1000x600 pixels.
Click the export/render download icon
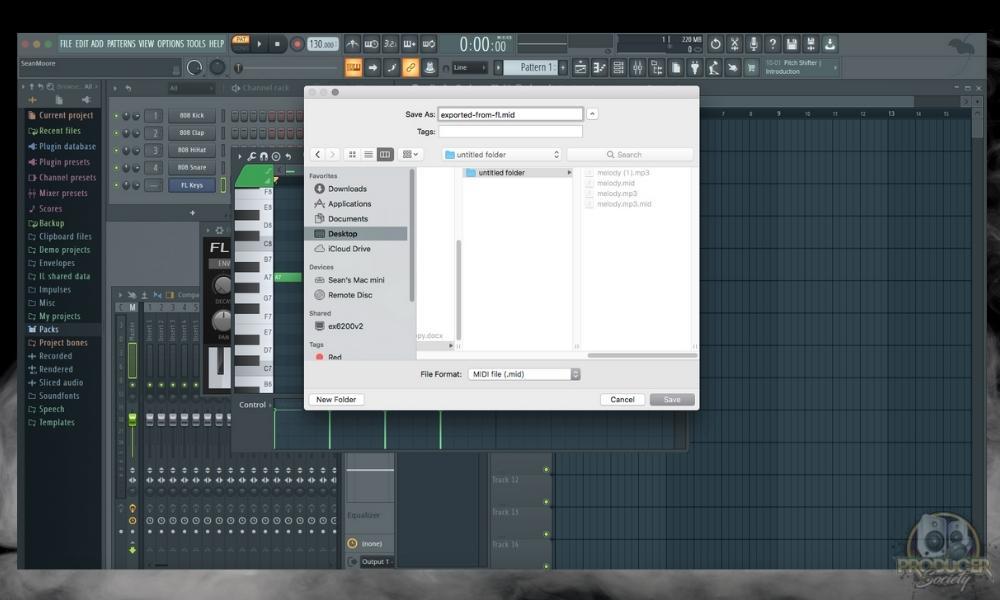(830, 44)
